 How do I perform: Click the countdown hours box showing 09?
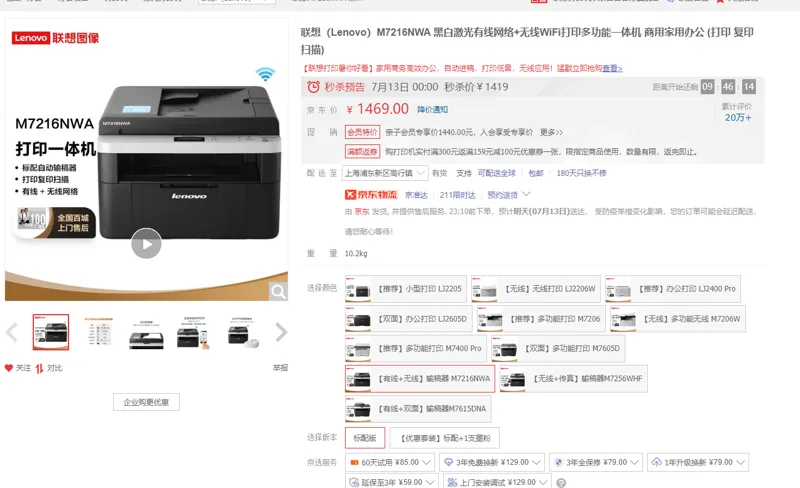707,87
